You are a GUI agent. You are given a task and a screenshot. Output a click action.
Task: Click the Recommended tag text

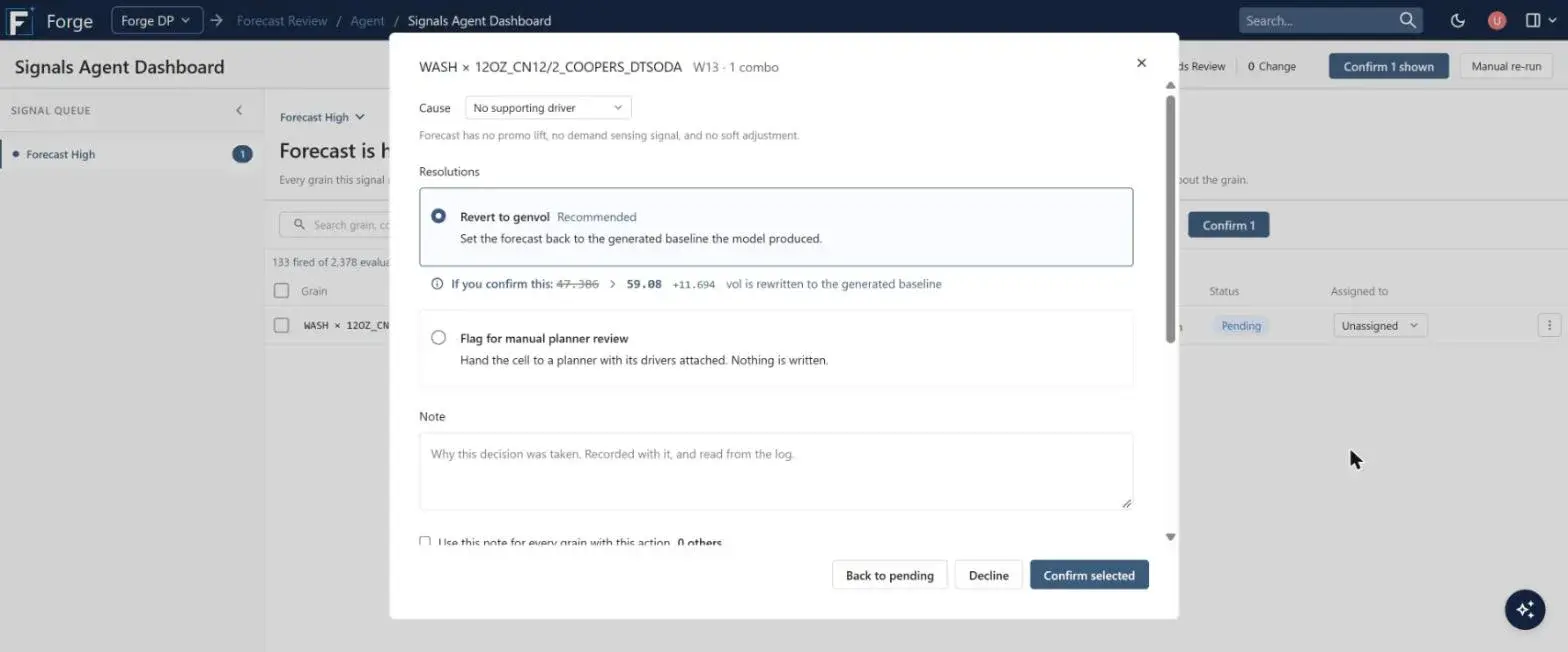tap(596, 217)
